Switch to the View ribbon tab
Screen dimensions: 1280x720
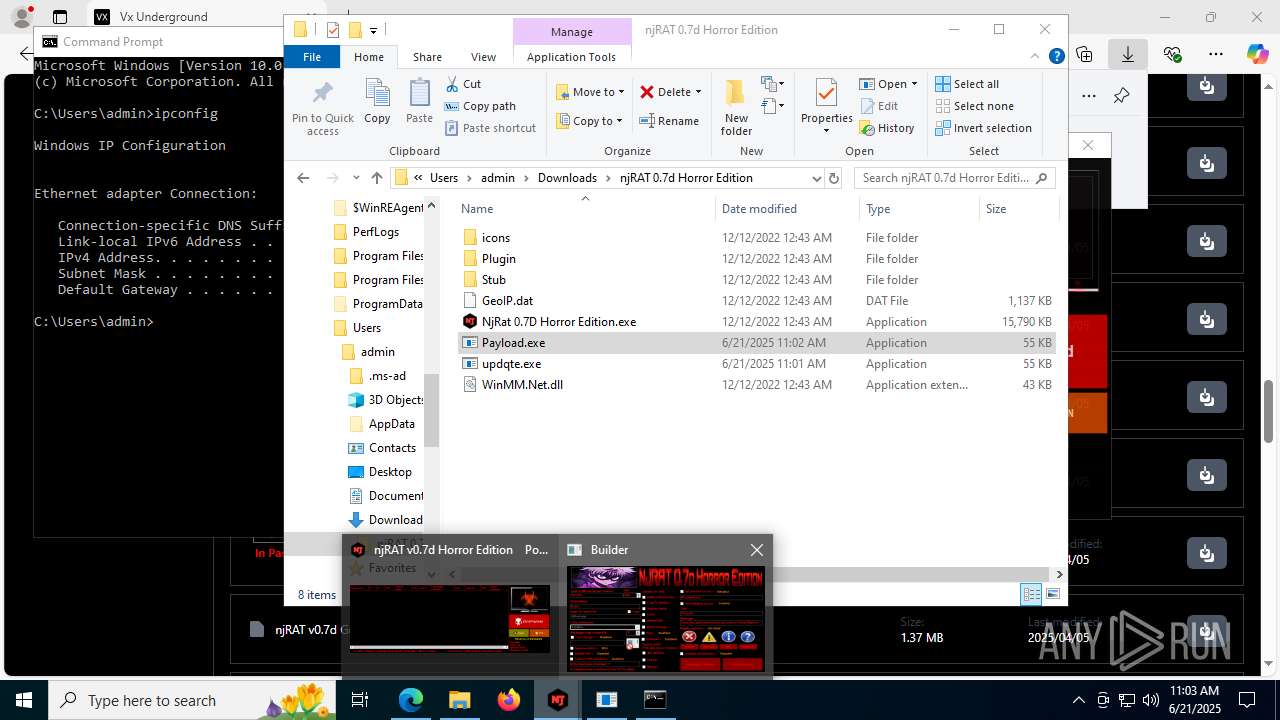483,57
